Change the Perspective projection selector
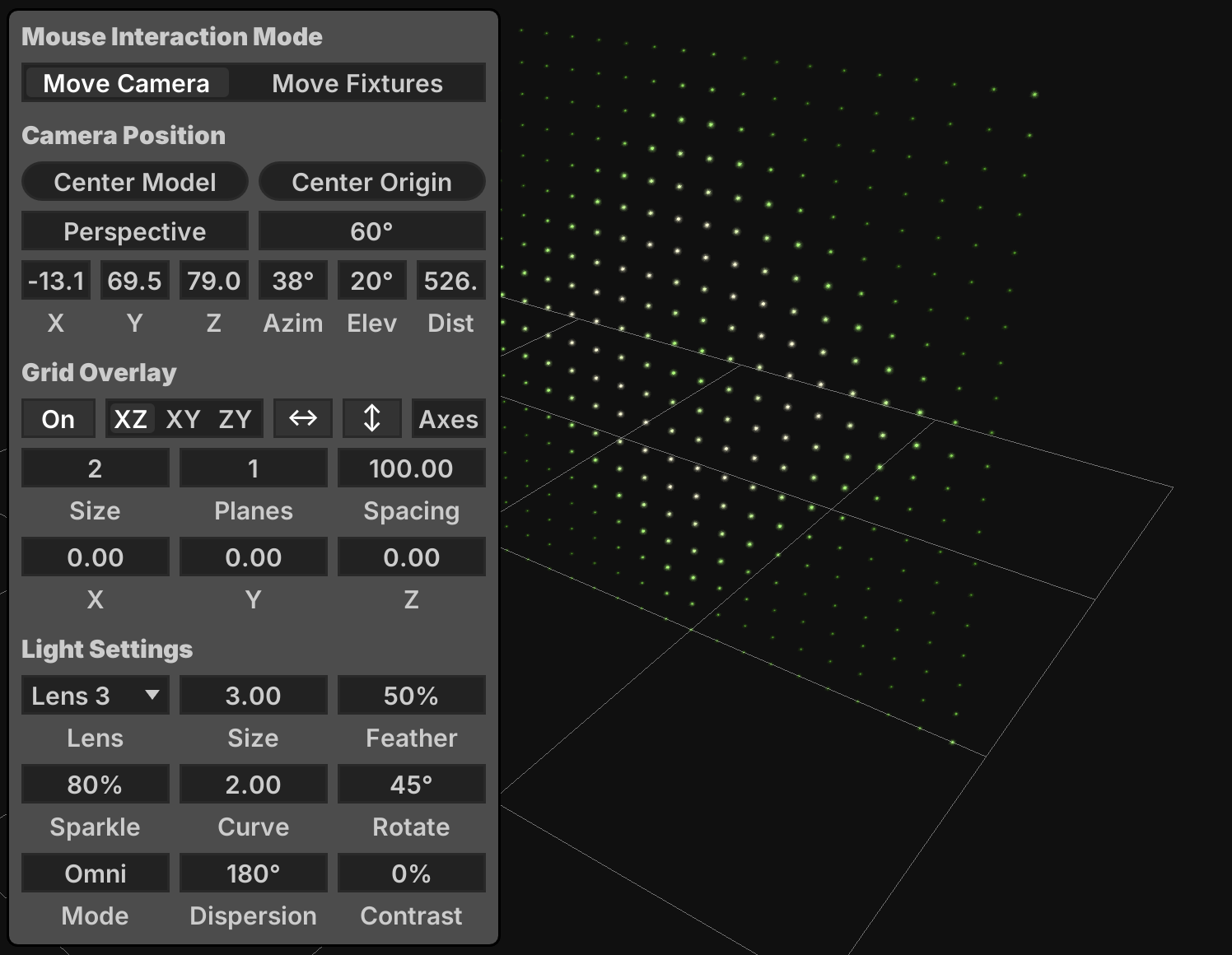This screenshot has width=1232, height=955. coord(135,231)
